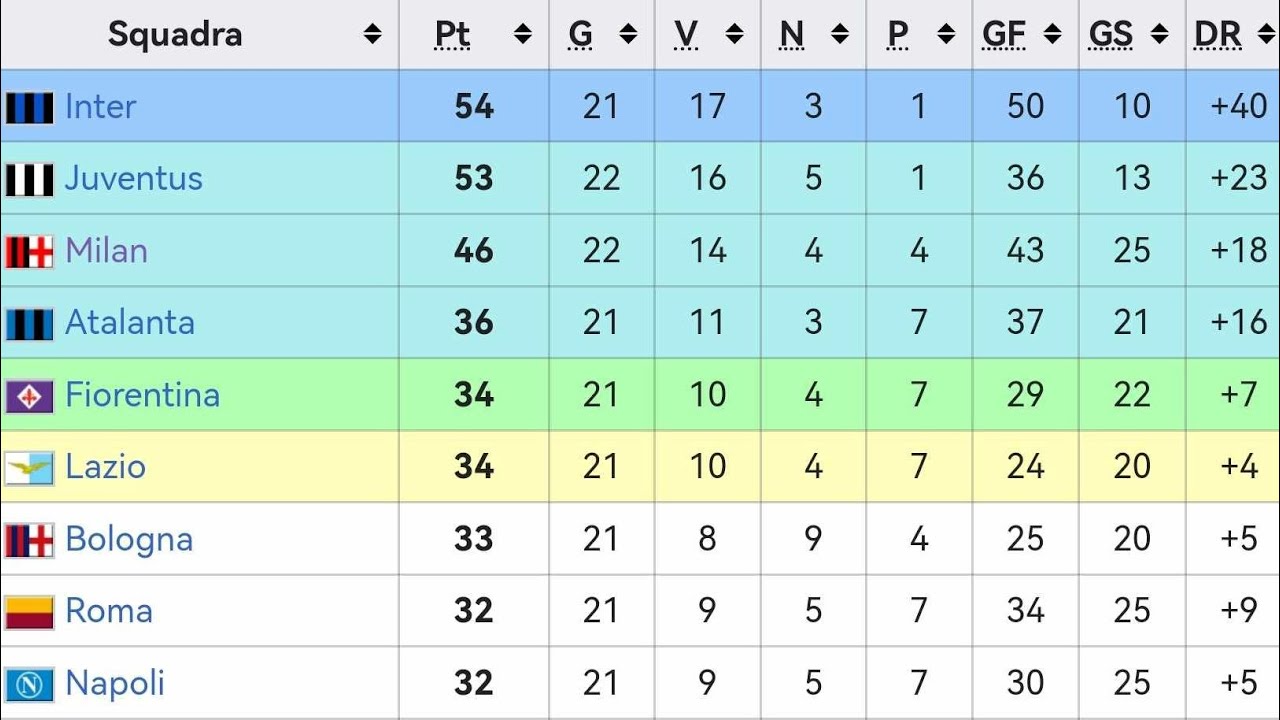This screenshot has width=1280, height=720.
Task: Click the Atalanta kit icon
Action: coord(29,323)
